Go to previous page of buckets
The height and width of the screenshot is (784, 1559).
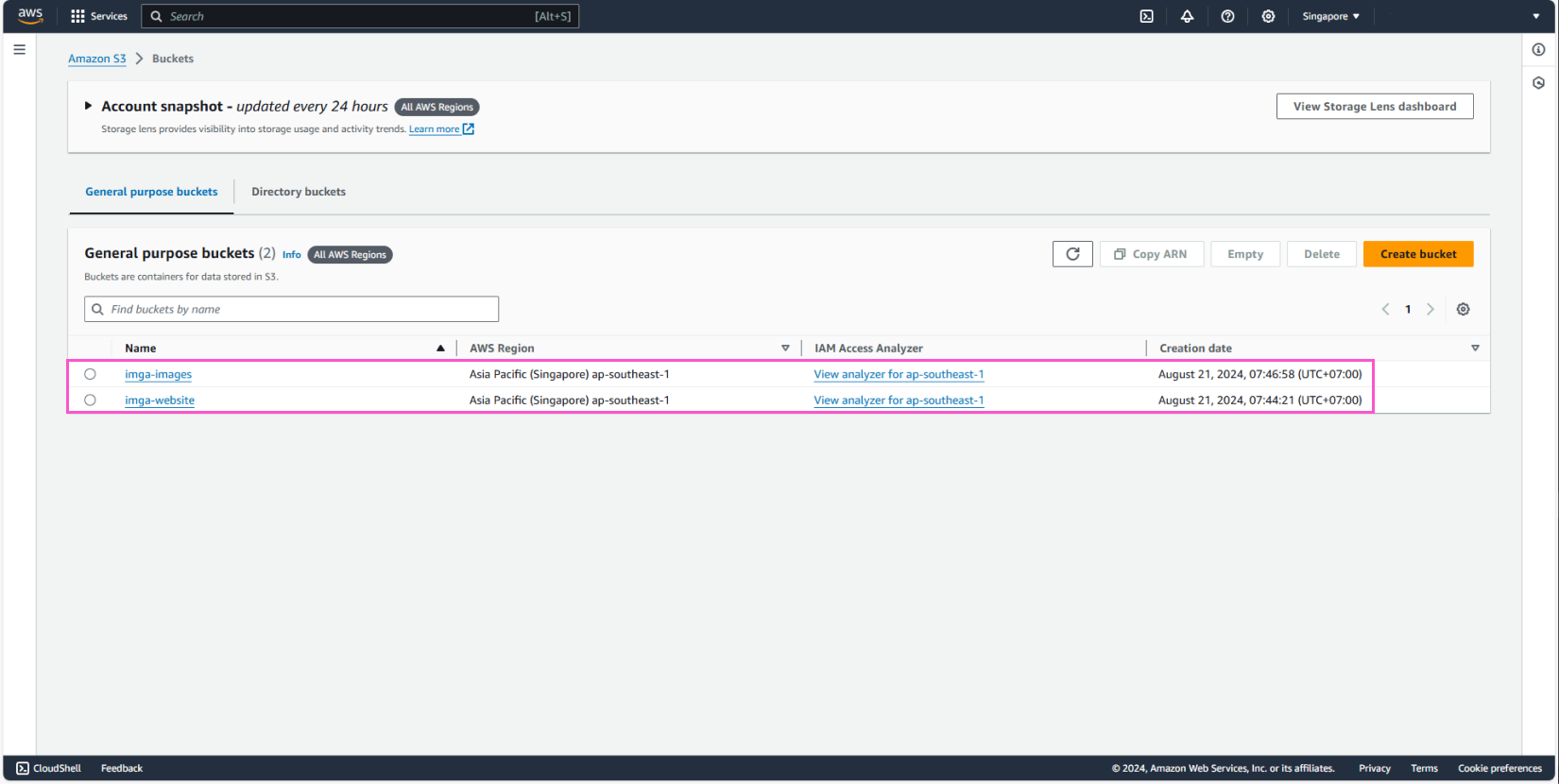coord(1385,309)
